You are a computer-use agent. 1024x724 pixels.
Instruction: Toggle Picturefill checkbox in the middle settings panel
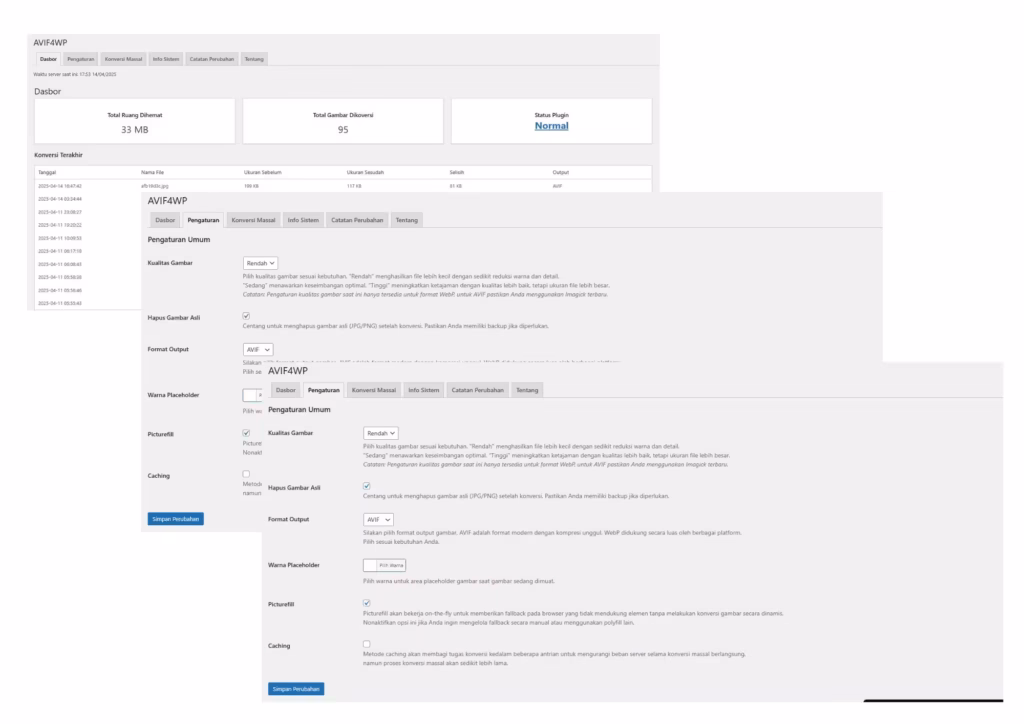[x=246, y=433]
